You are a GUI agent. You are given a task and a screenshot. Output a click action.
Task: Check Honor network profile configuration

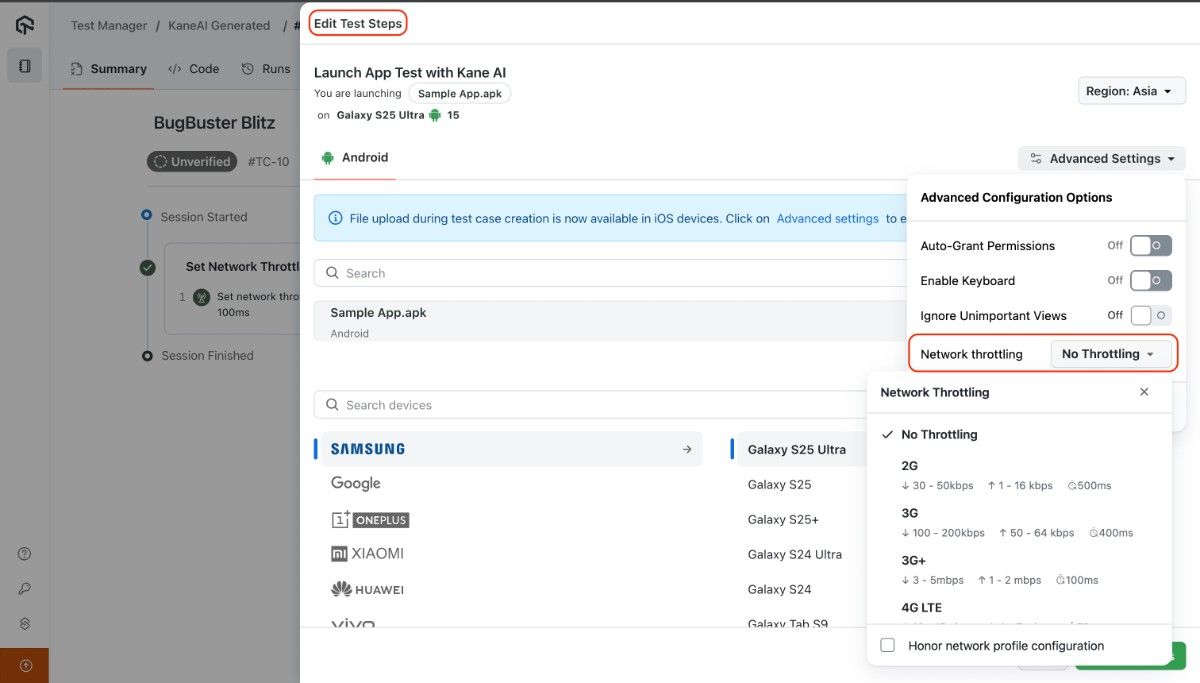pos(887,646)
